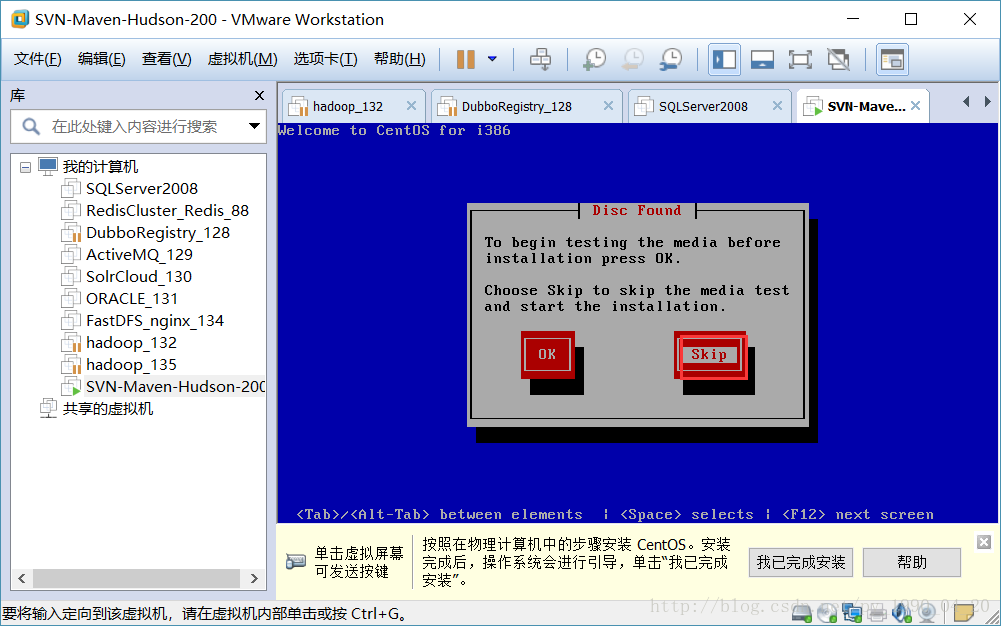Click Skip in Disc Found dialog

pyautogui.click(x=709, y=355)
